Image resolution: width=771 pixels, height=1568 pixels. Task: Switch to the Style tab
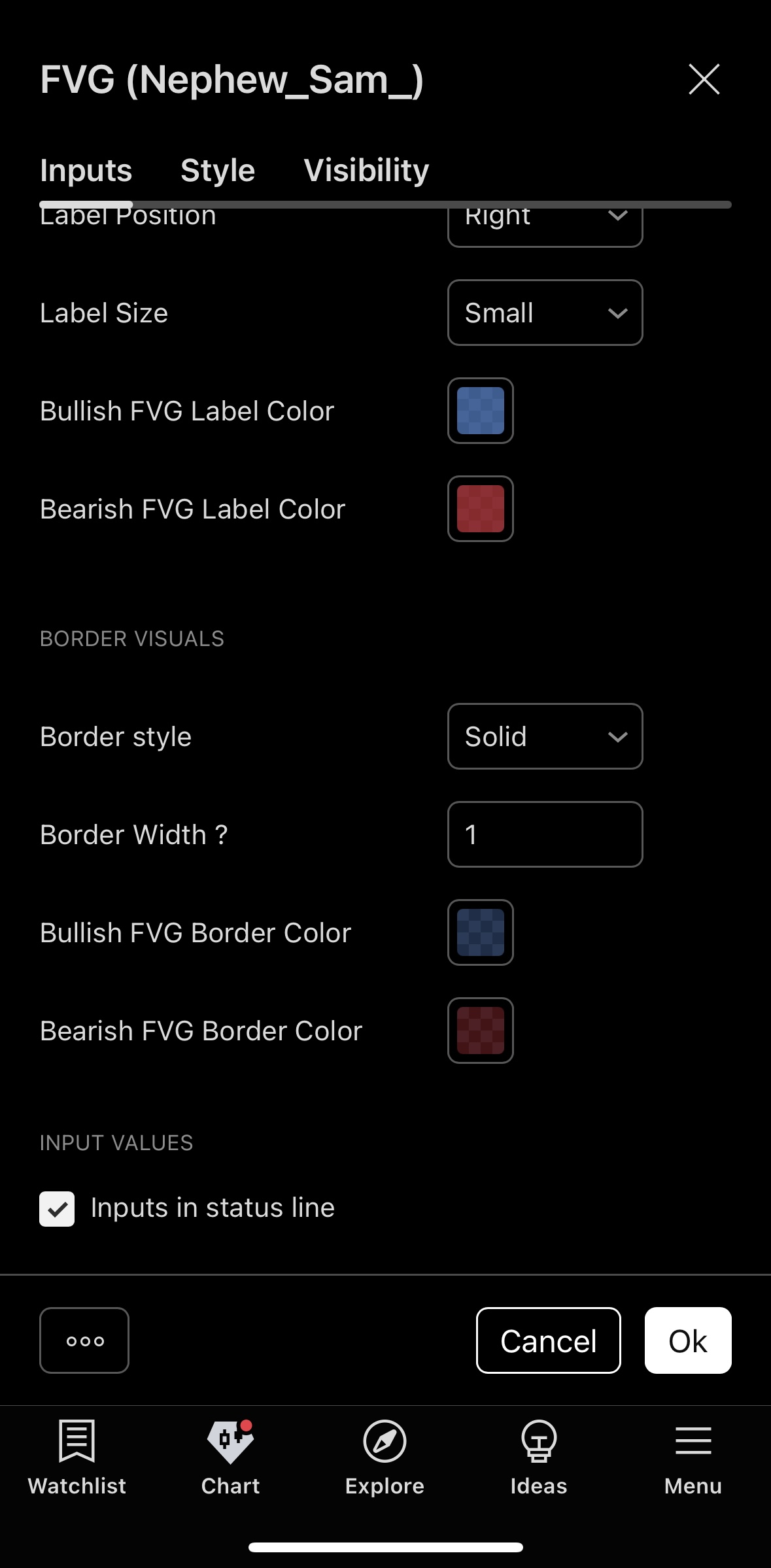coord(218,171)
